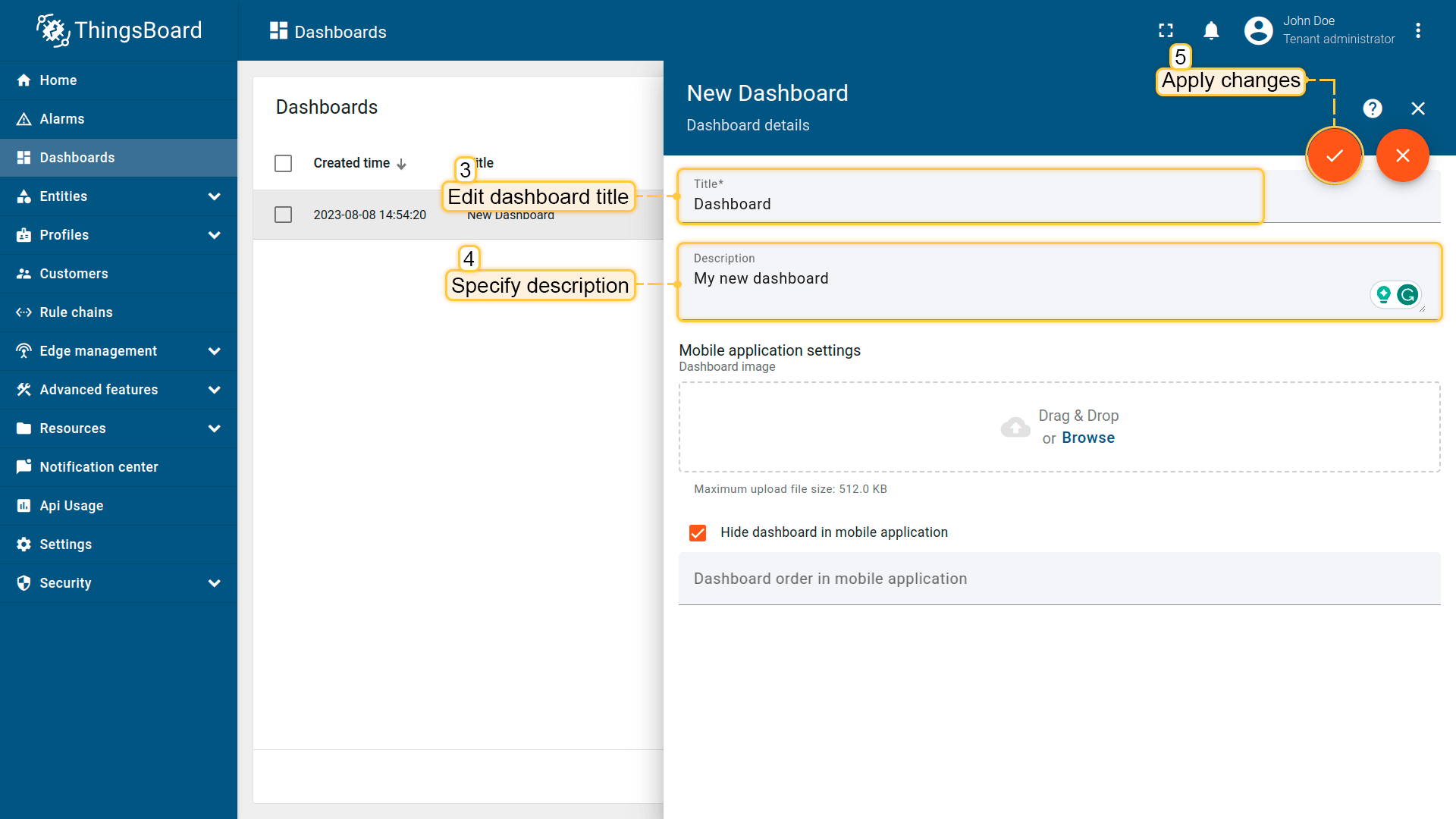Click the Grammarly icon in description field
The image size is (1456, 819).
(x=1407, y=294)
